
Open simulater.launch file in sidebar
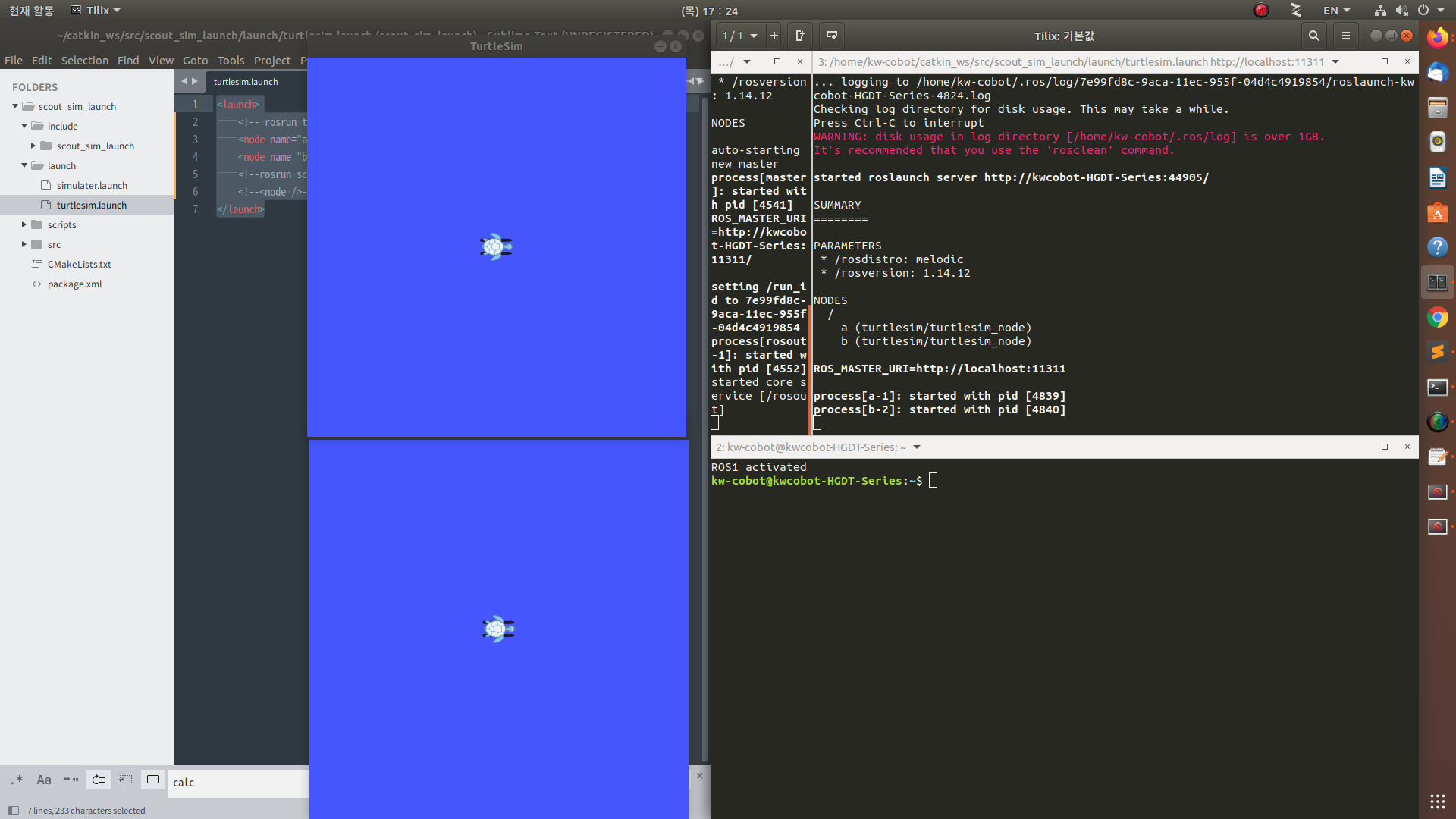[x=92, y=185]
